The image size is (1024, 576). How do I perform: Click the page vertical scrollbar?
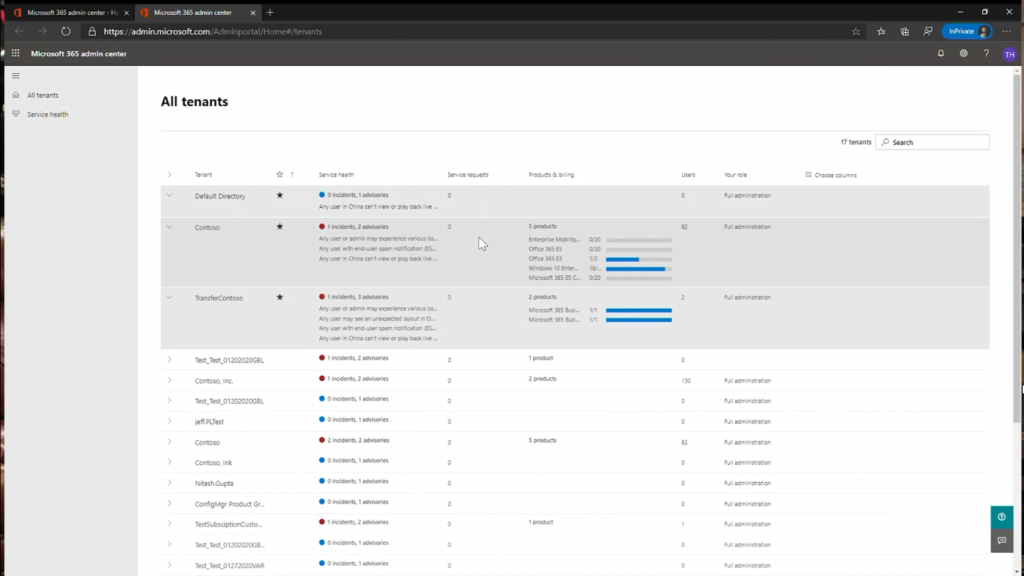pos(1017,248)
